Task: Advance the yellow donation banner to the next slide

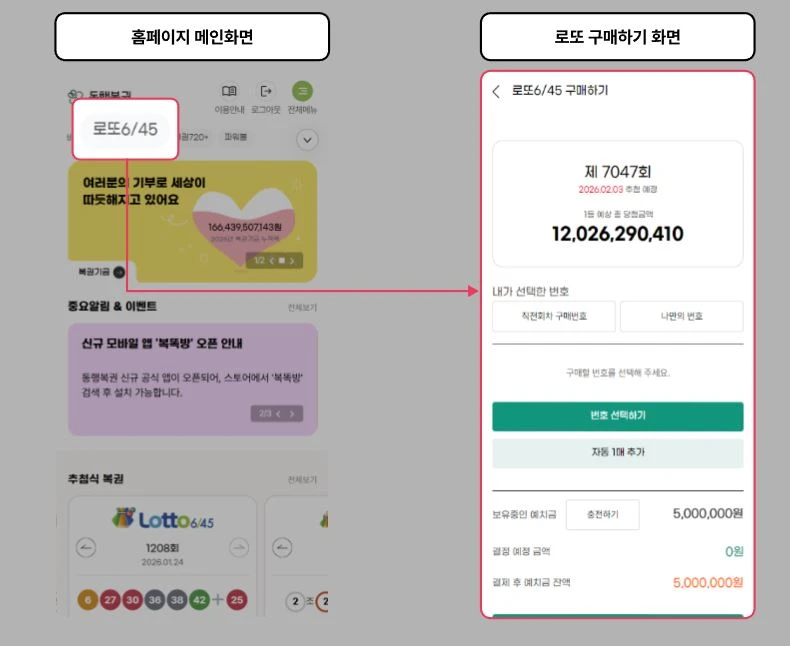Action: coord(292,261)
